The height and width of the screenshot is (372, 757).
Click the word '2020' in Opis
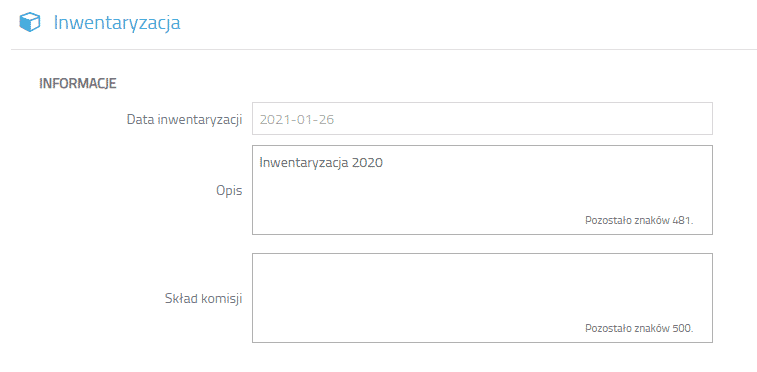tap(367, 163)
